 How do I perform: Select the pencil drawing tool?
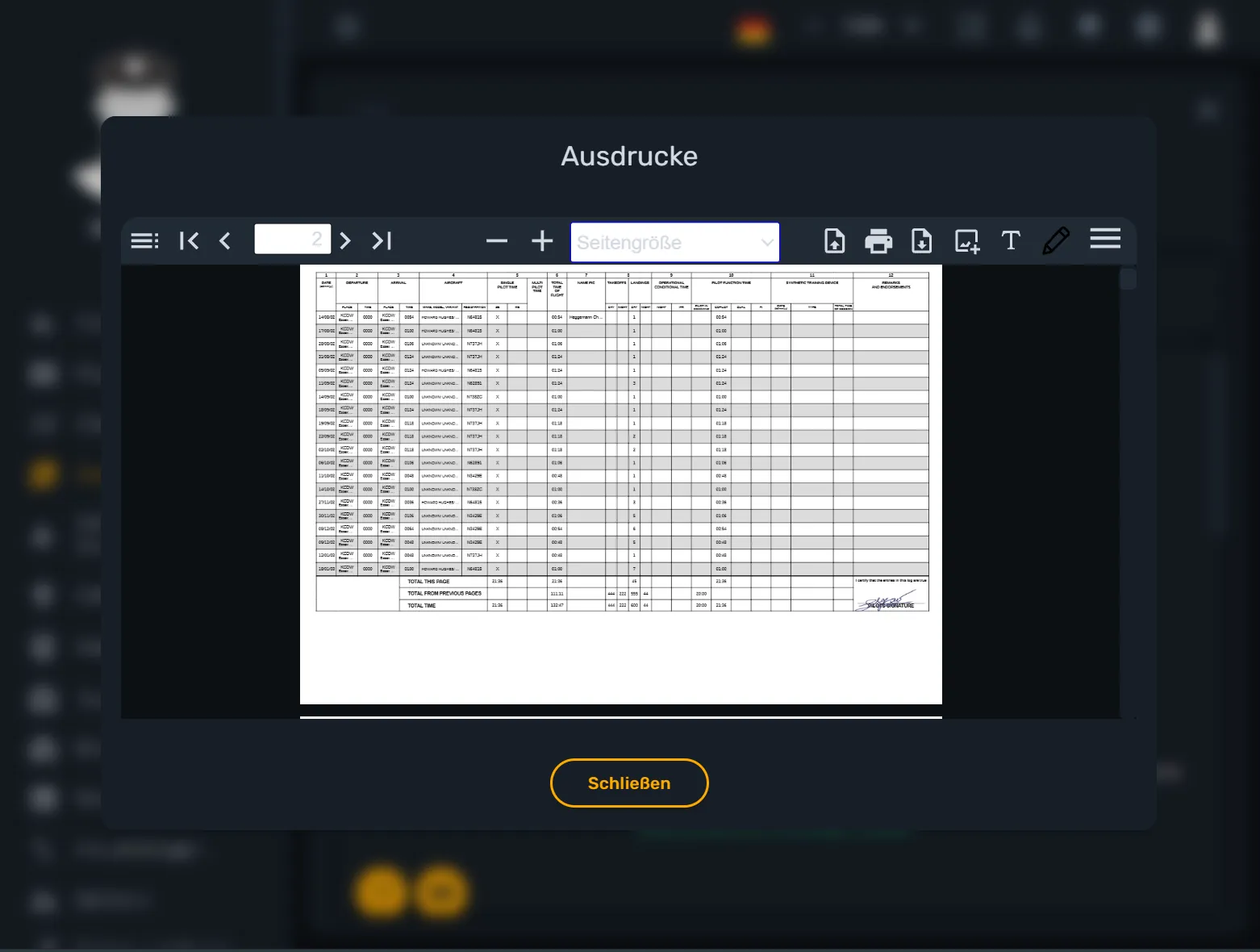point(1056,240)
